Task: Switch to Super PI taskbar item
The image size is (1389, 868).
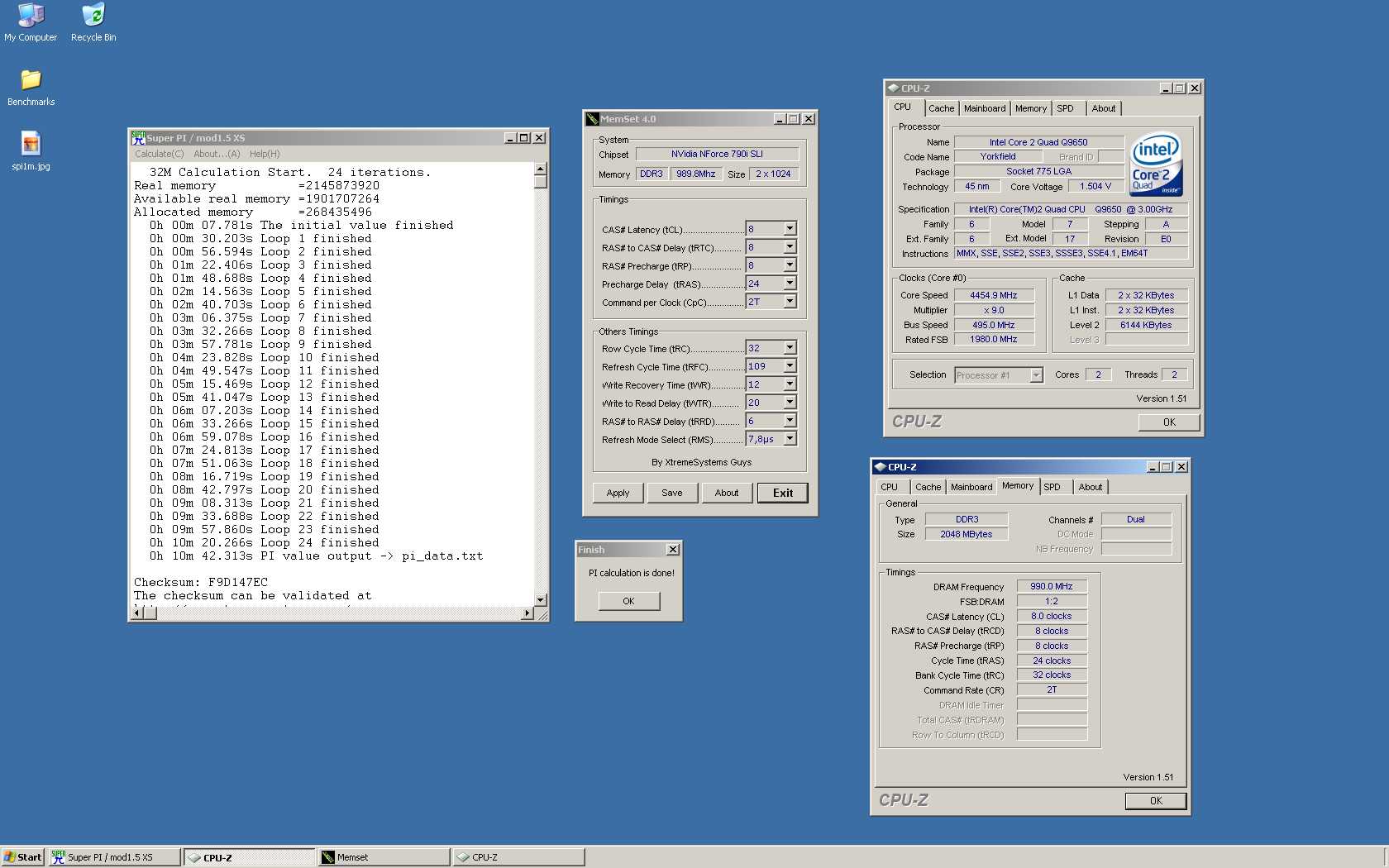Action: (x=114, y=857)
